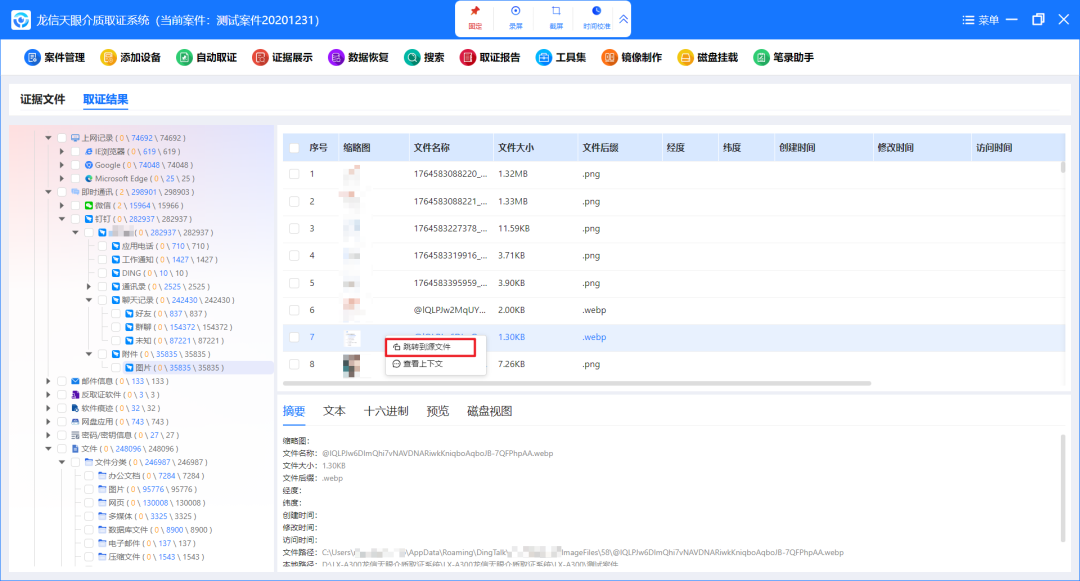Choose 跳转到源文件 in the context menu

(426, 346)
